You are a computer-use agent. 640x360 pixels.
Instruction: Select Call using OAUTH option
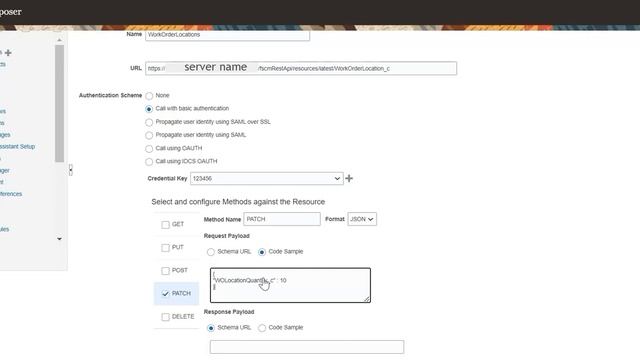coord(149,149)
